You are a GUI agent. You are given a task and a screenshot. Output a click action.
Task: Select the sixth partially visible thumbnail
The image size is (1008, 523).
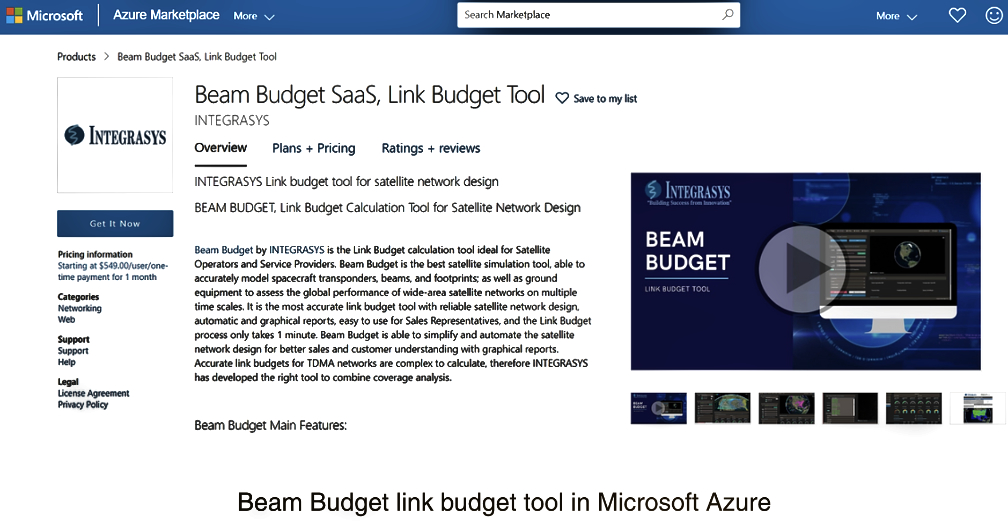click(x=977, y=408)
